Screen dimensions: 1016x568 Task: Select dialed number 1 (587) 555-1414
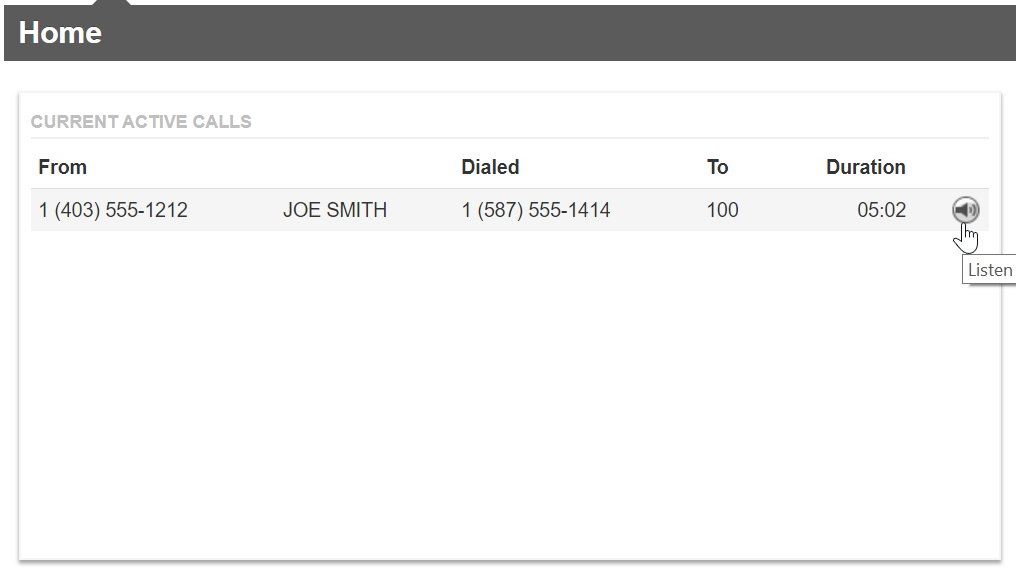click(x=536, y=210)
